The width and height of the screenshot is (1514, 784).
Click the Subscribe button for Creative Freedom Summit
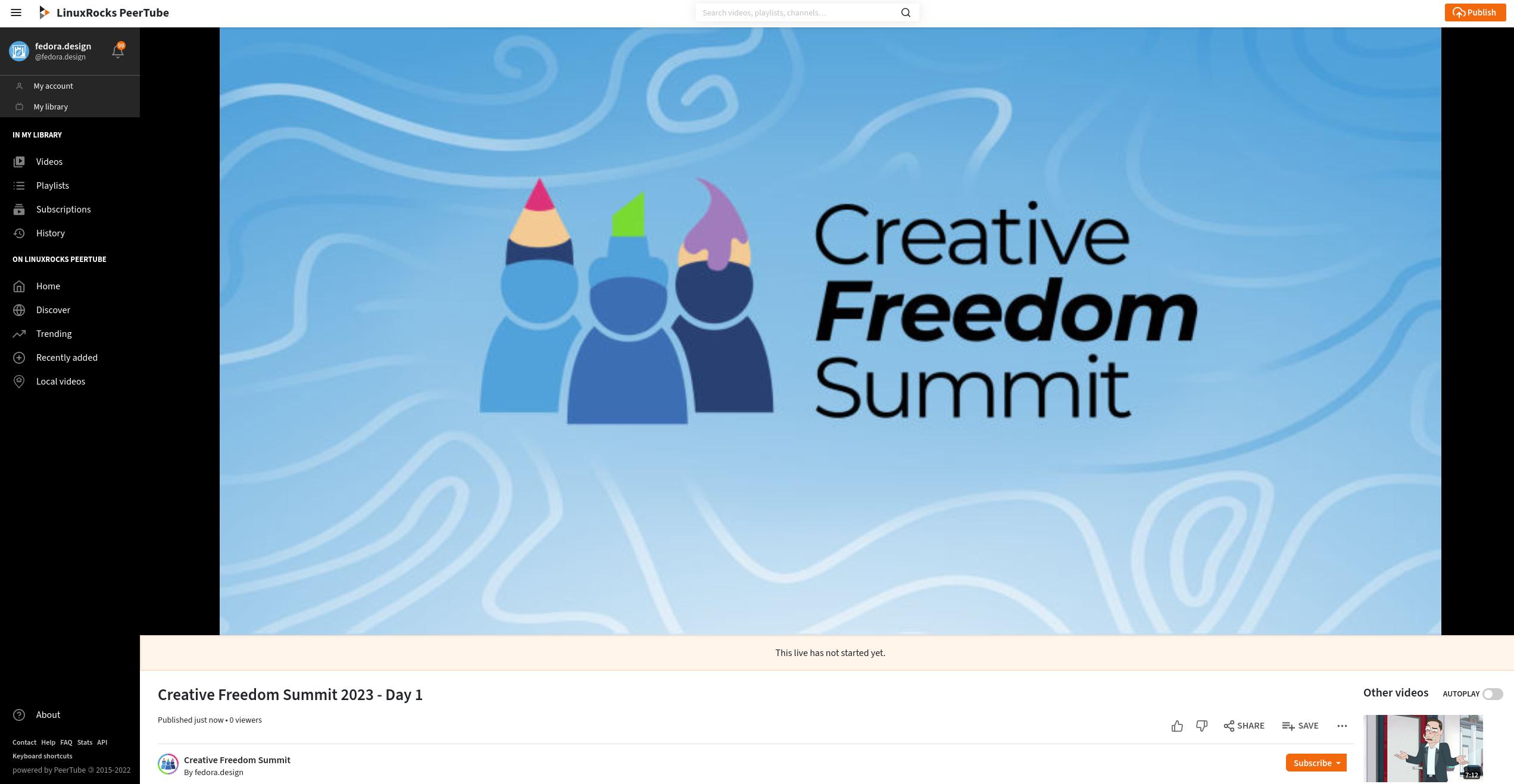pos(1313,763)
